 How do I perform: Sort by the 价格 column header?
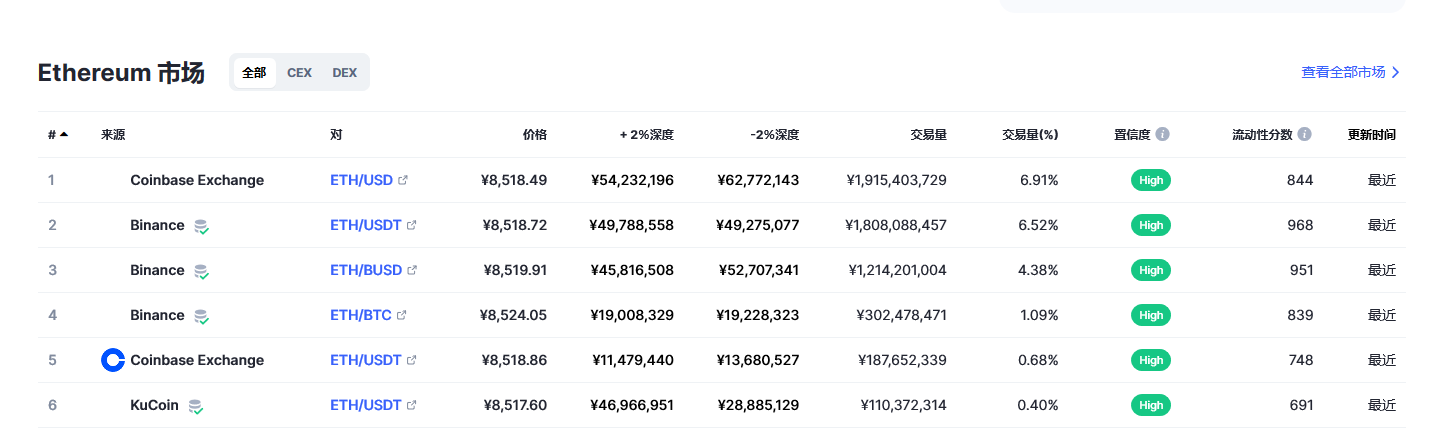click(x=535, y=134)
